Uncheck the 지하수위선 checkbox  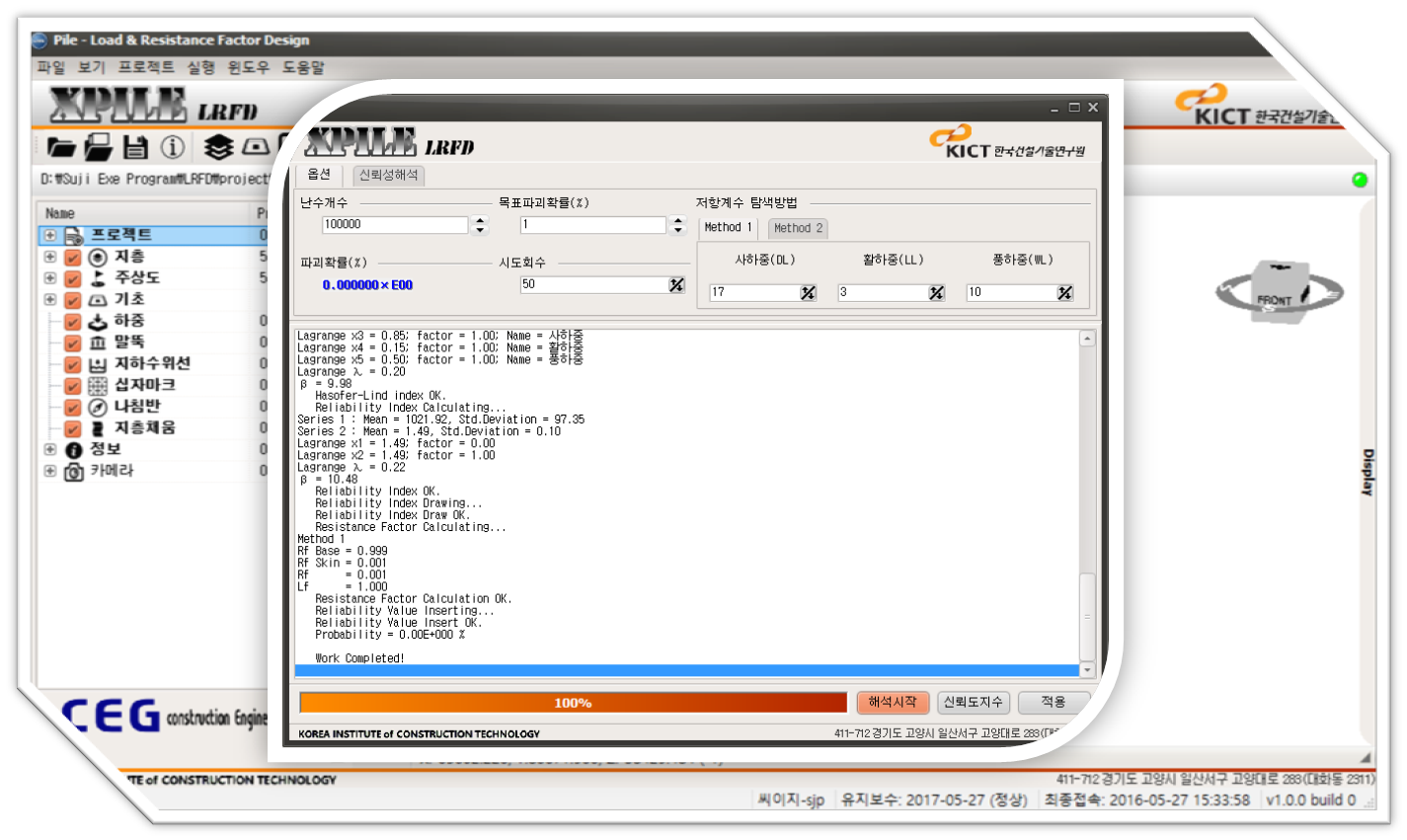coord(73,364)
